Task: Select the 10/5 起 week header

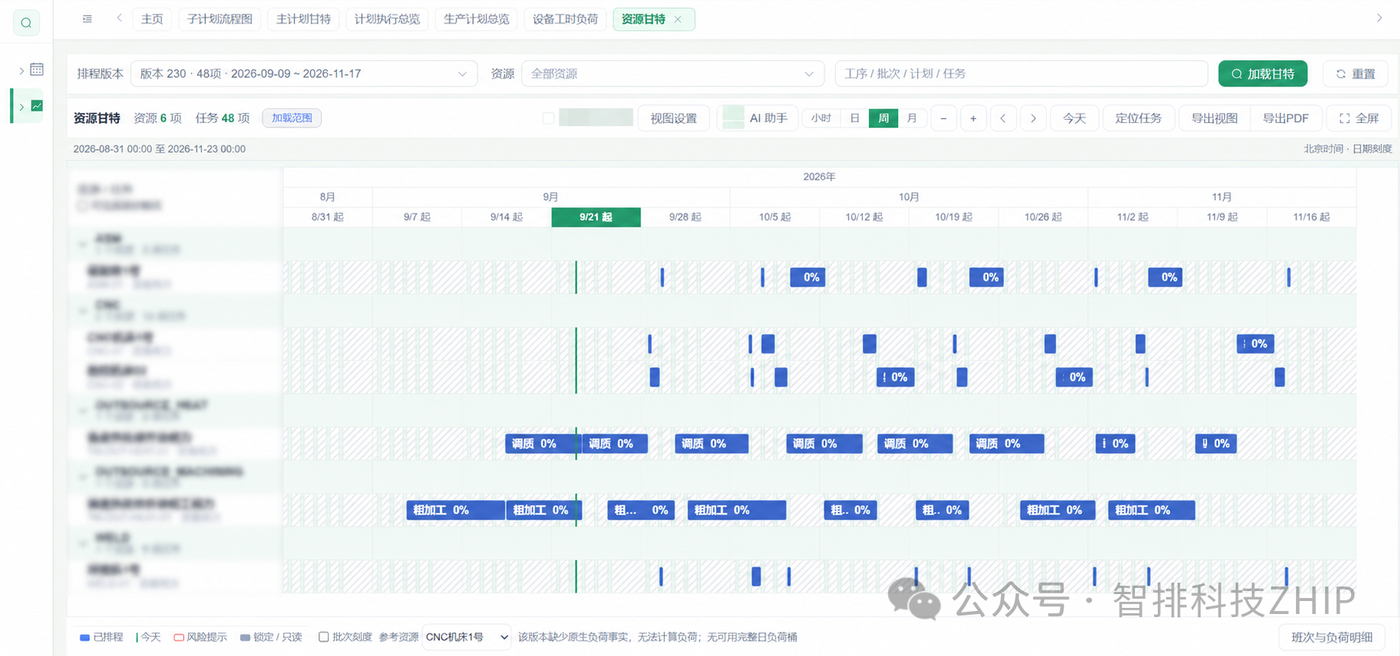Action: tap(775, 217)
